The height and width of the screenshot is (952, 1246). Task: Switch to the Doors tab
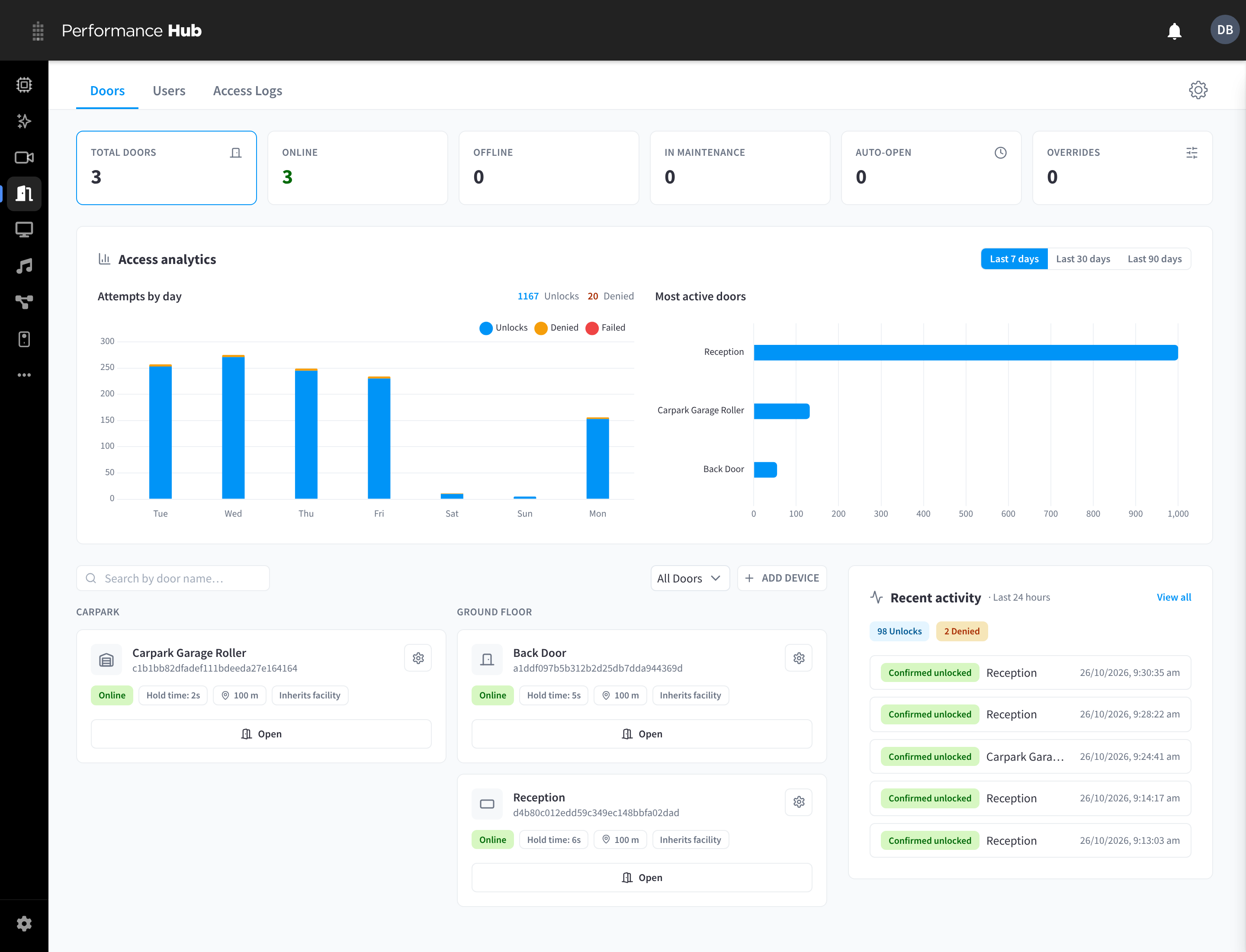coord(107,91)
